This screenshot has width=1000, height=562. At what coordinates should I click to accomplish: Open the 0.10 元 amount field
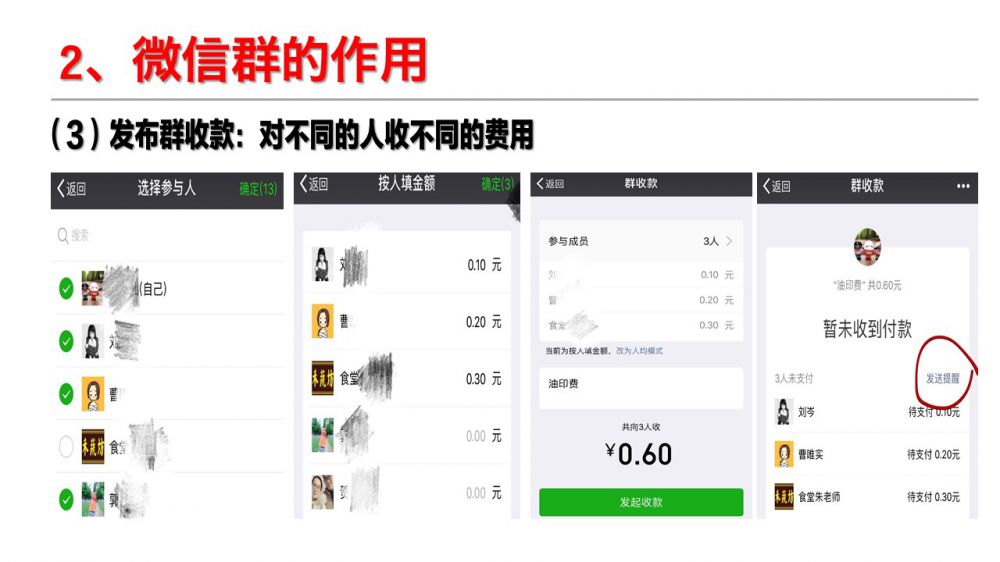[x=484, y=265]
